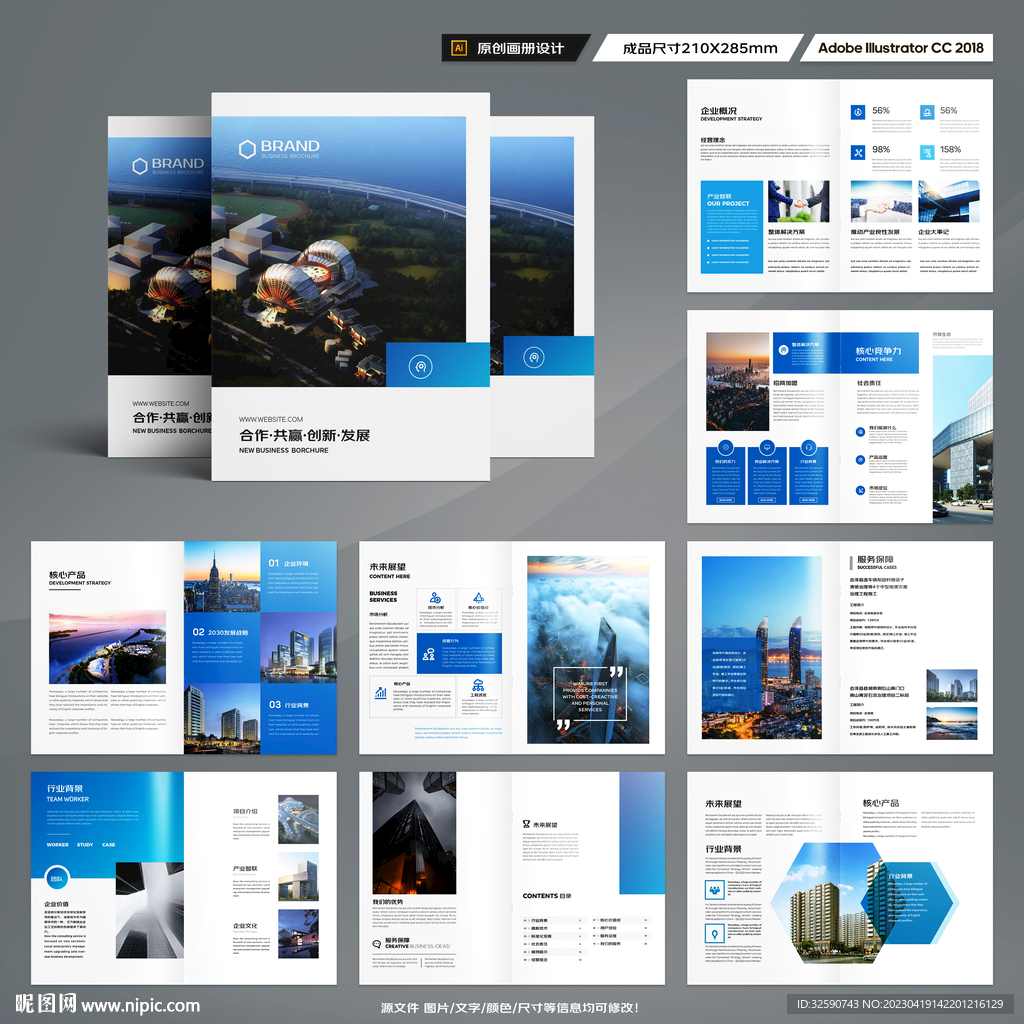Click NEW BUSINESS BORCHURE on the front cover
The image size is (1024, 1024).
click(x=283, y=450)
